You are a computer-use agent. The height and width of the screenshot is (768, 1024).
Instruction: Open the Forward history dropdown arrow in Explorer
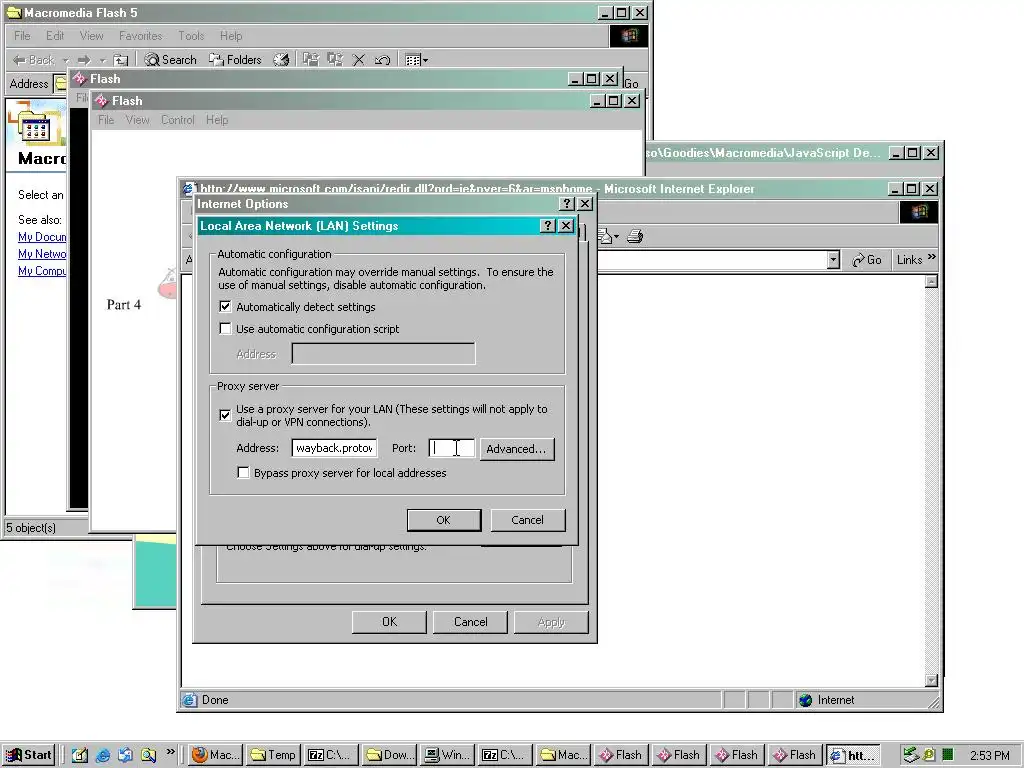pyautogui.click(x=103, y=60)
